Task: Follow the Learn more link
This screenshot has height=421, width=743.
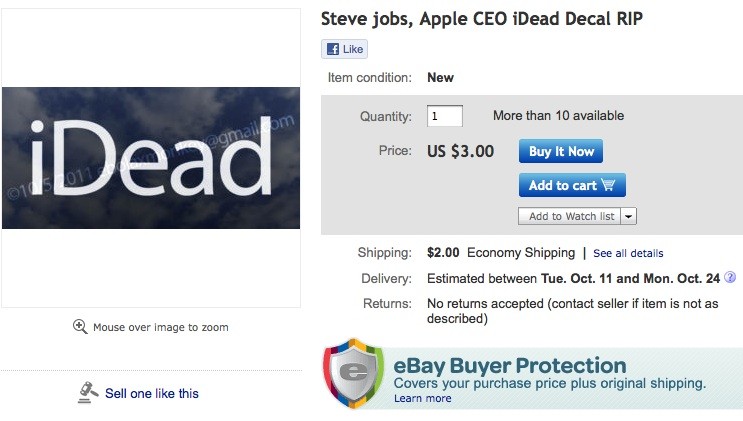Action: [x=422, y=398]
